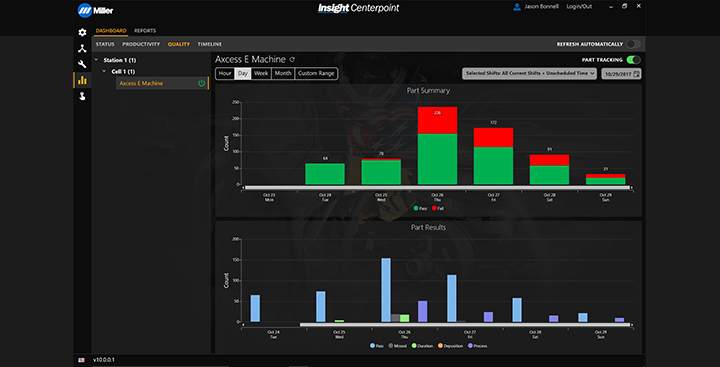Click the Part Summary horizontal scrollbar
This screenshot has width=720, height=367.
coord(438,187)
